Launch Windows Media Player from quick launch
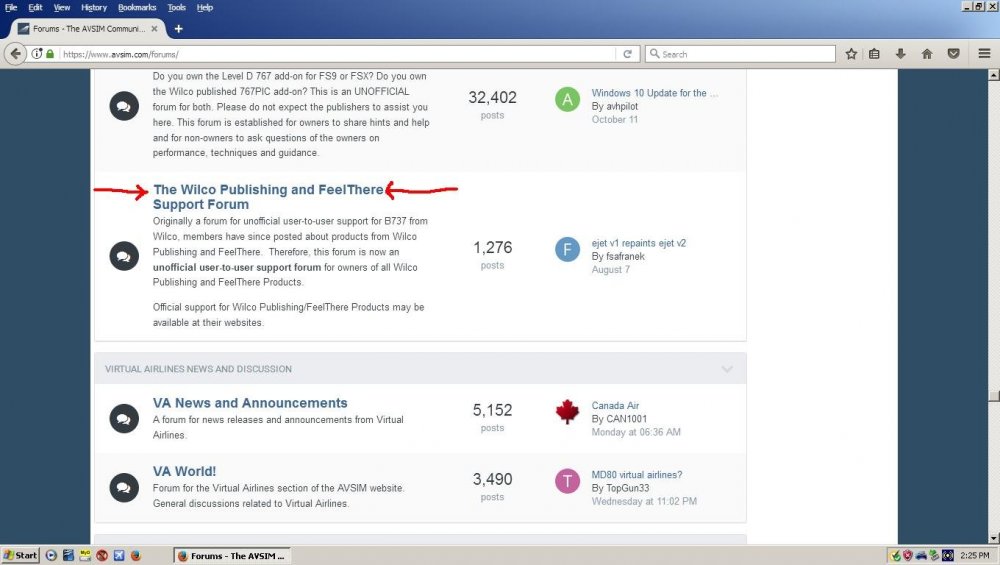1000x565 pixels. (x=51, y=555)
